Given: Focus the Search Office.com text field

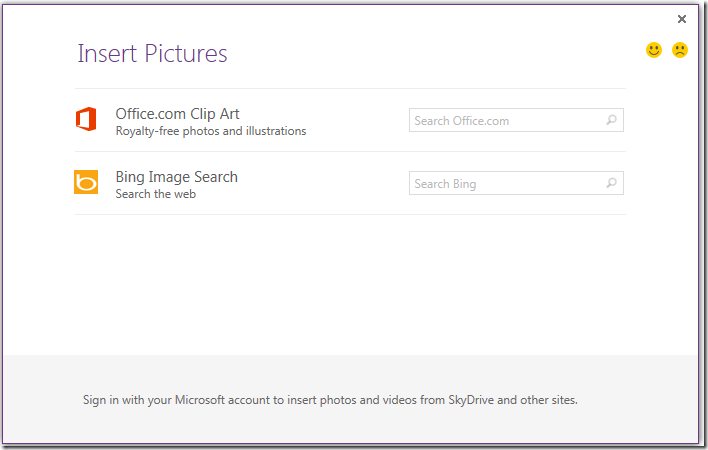Looking at the screenshot, I should pyautogui.click(x=505, y=121).
